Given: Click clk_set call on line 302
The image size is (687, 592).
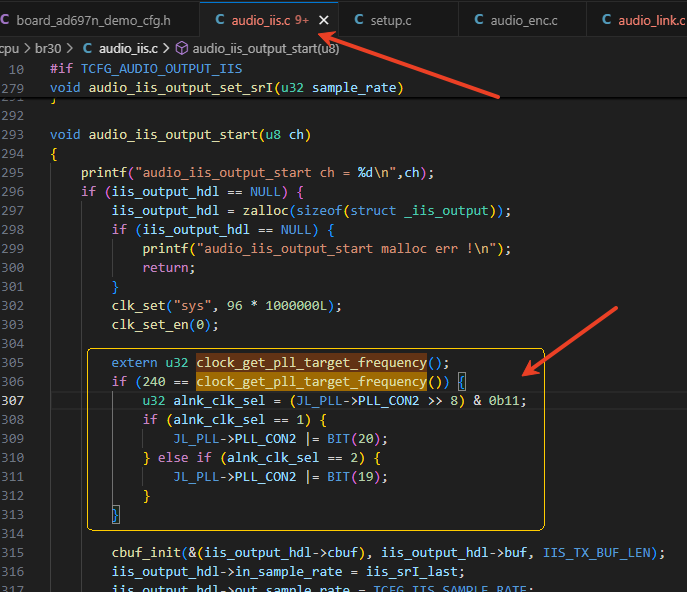Looking at the screenshot, I should pyautogui.click(x=138, y=305).
